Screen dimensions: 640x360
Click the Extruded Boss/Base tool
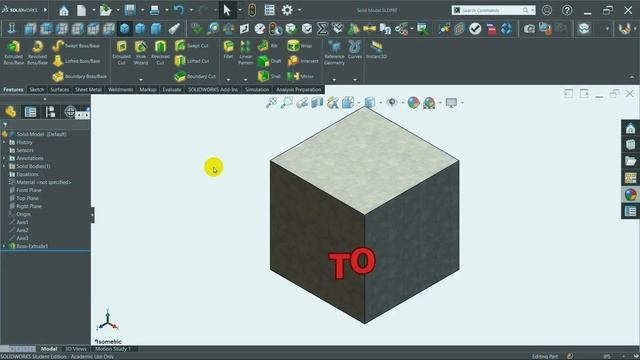pyautogui.click(x=13, y=53)
